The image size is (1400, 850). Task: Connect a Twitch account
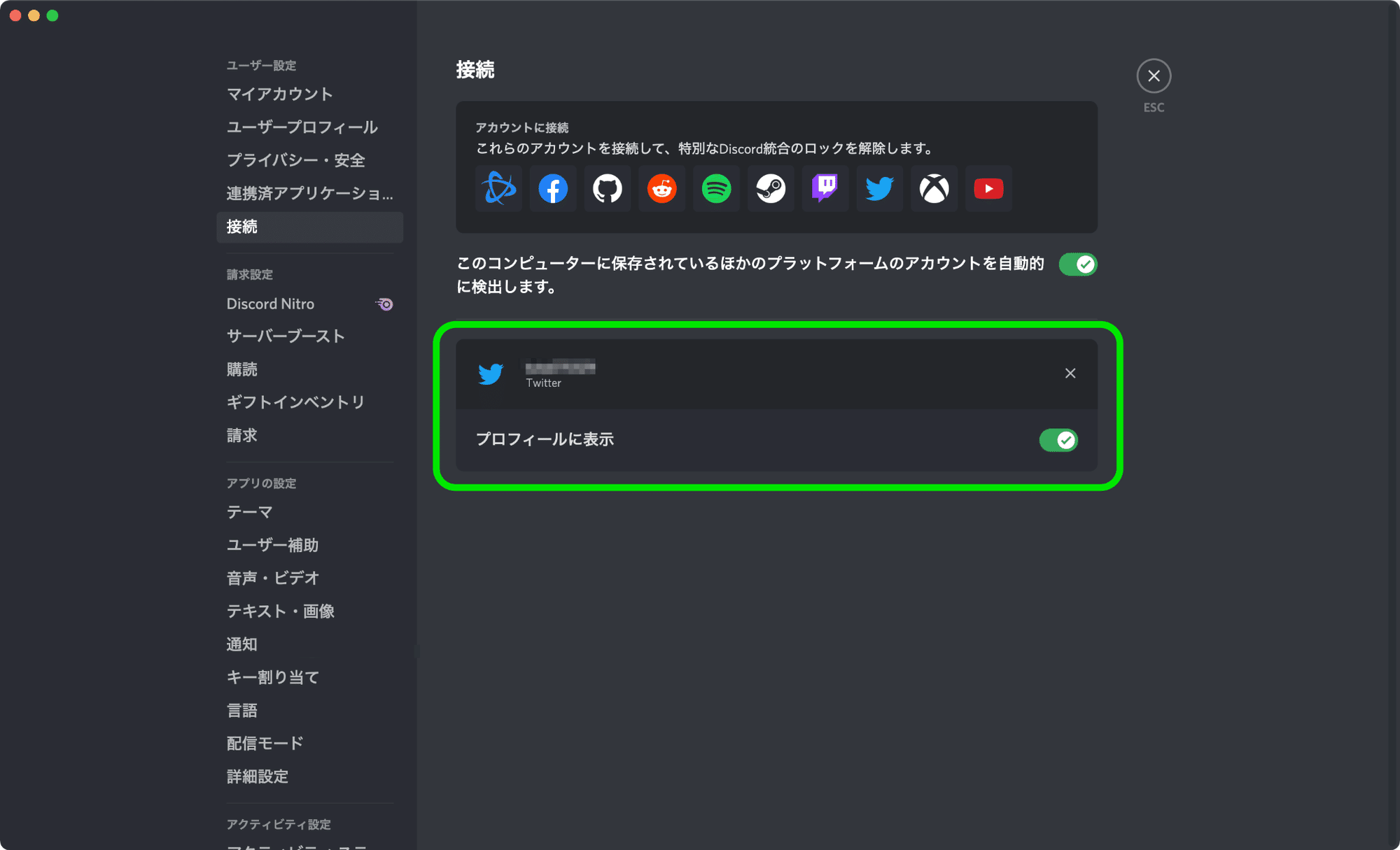(825, 188)
